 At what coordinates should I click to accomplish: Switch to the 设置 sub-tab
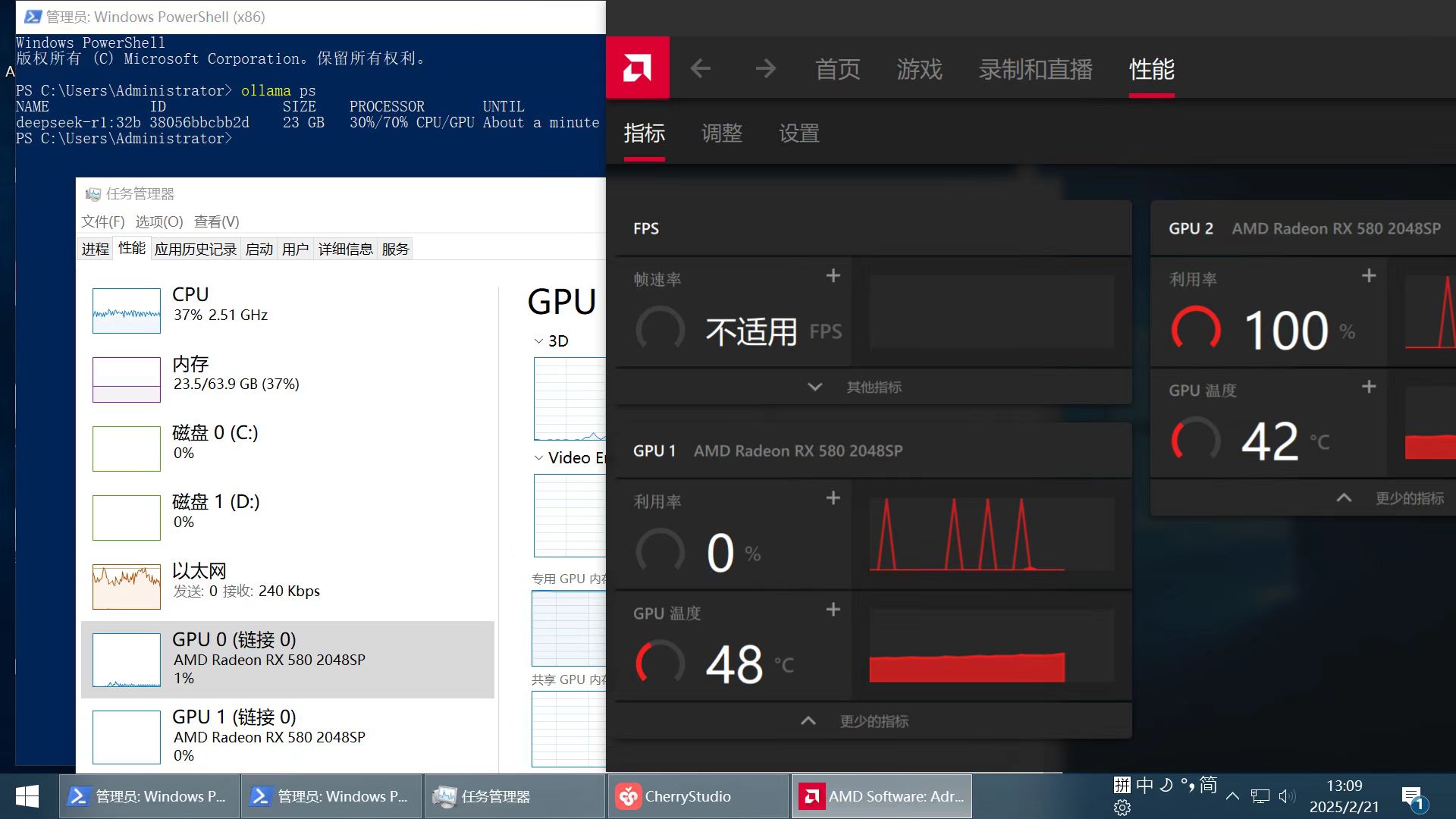(x=799, y=133)
